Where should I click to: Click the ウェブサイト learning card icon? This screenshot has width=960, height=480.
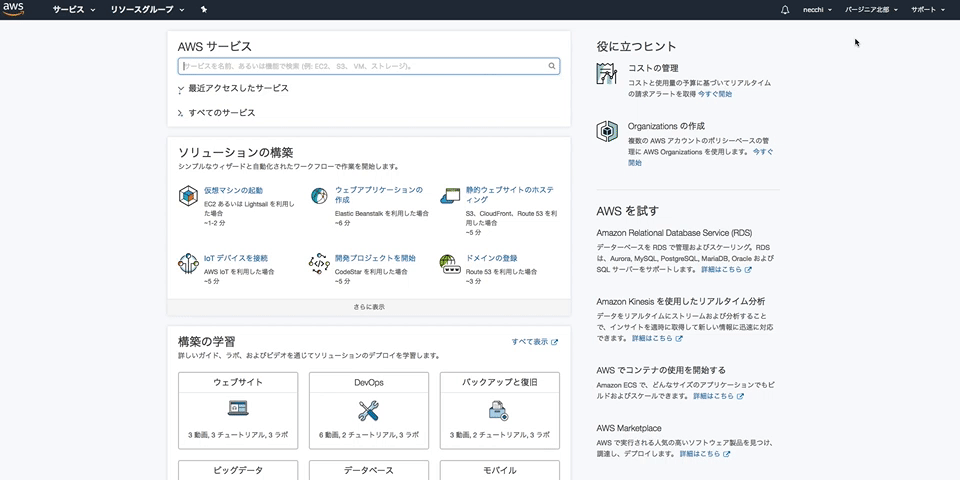coord(238,408)
